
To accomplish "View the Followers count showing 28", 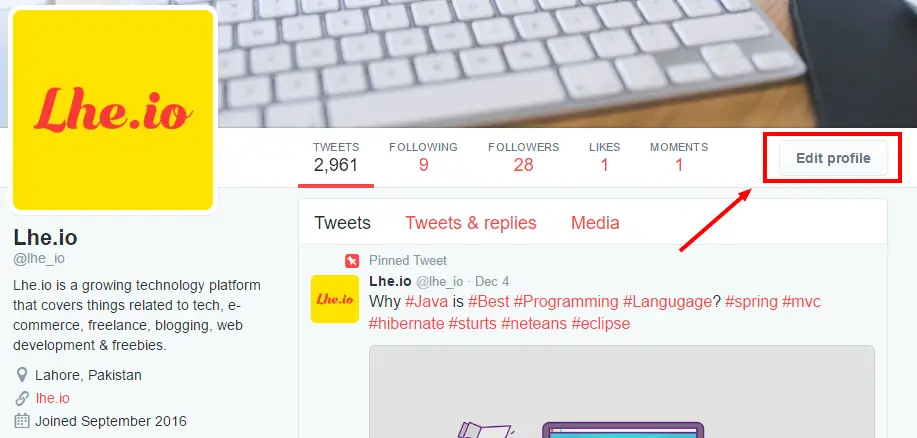I will point(523,158).
